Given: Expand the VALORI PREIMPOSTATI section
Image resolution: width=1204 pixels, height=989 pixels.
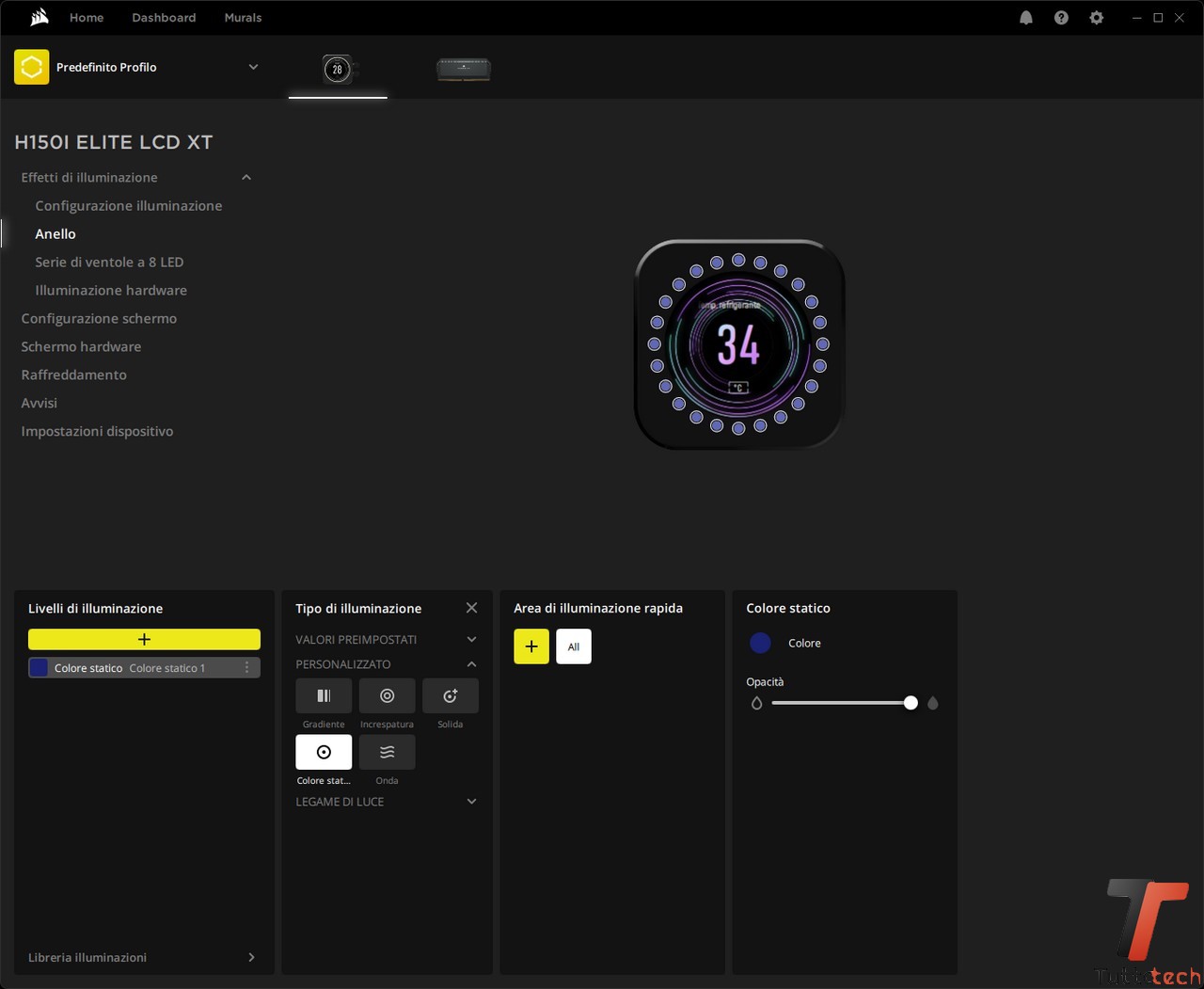Looking at the screenshot, I should click(471, 640).
